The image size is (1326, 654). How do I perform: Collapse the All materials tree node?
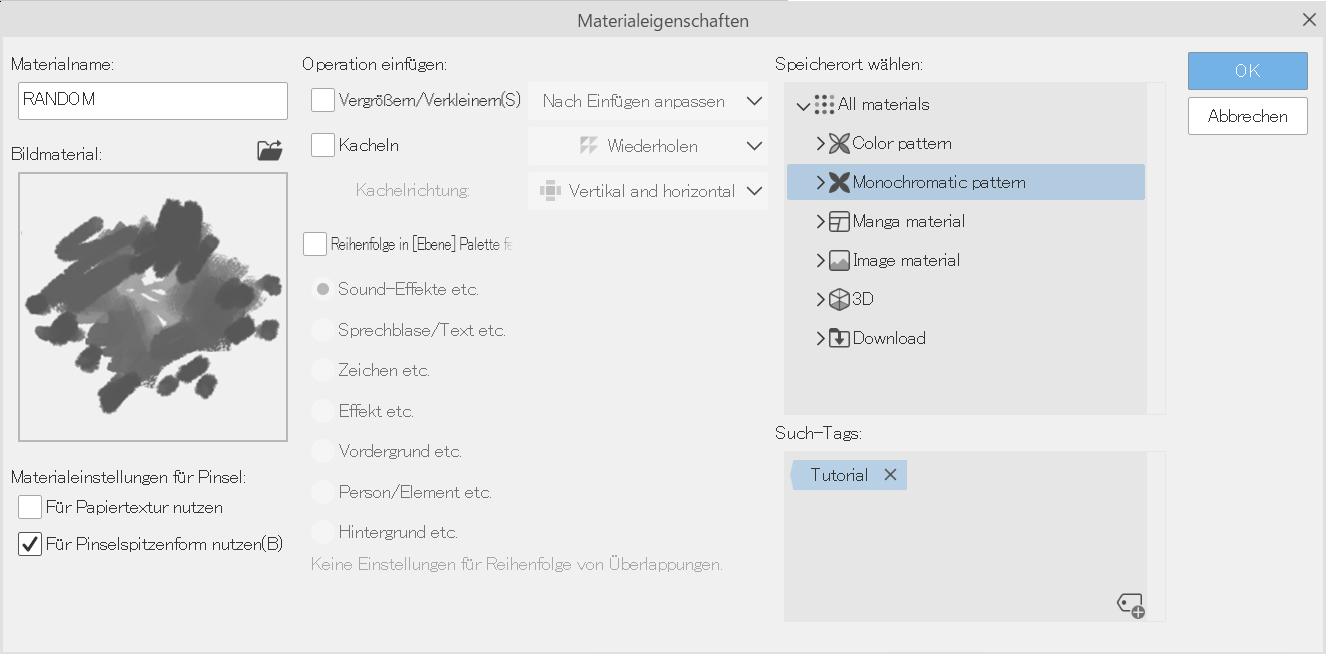click(803, 105)
